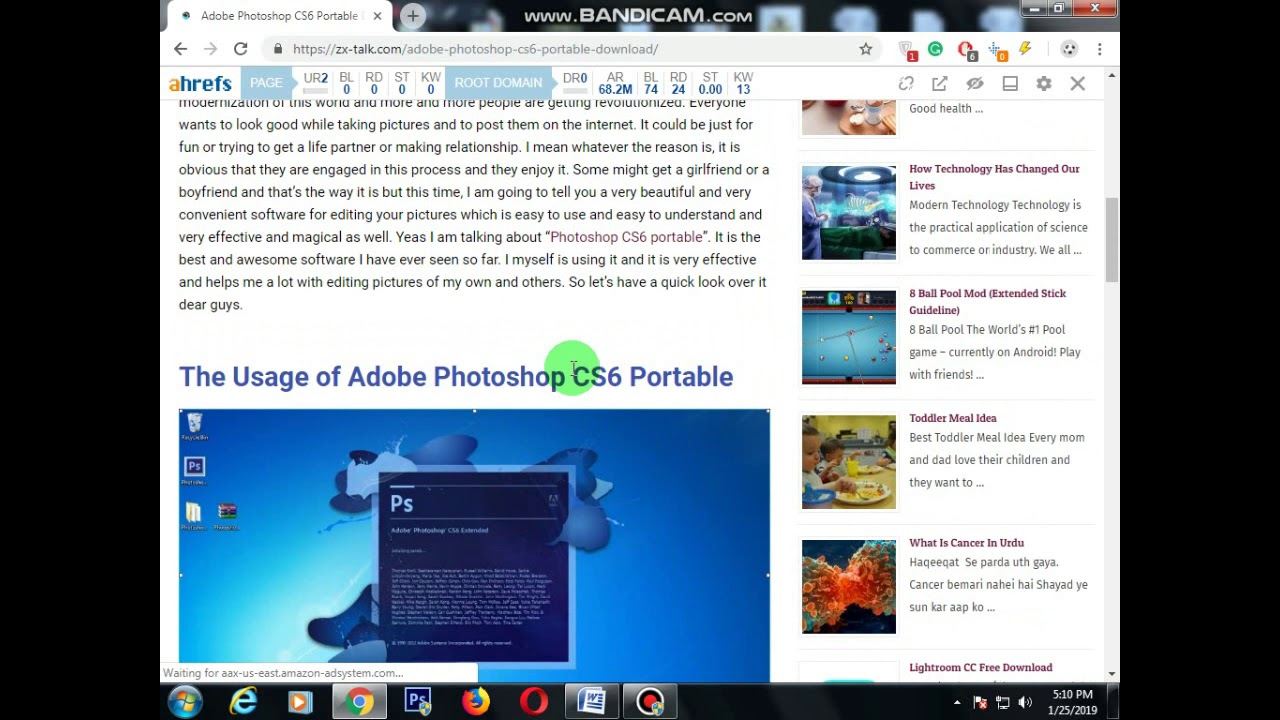
Task: Open Ahrefs external link icon
Action: tap(939, 84)
